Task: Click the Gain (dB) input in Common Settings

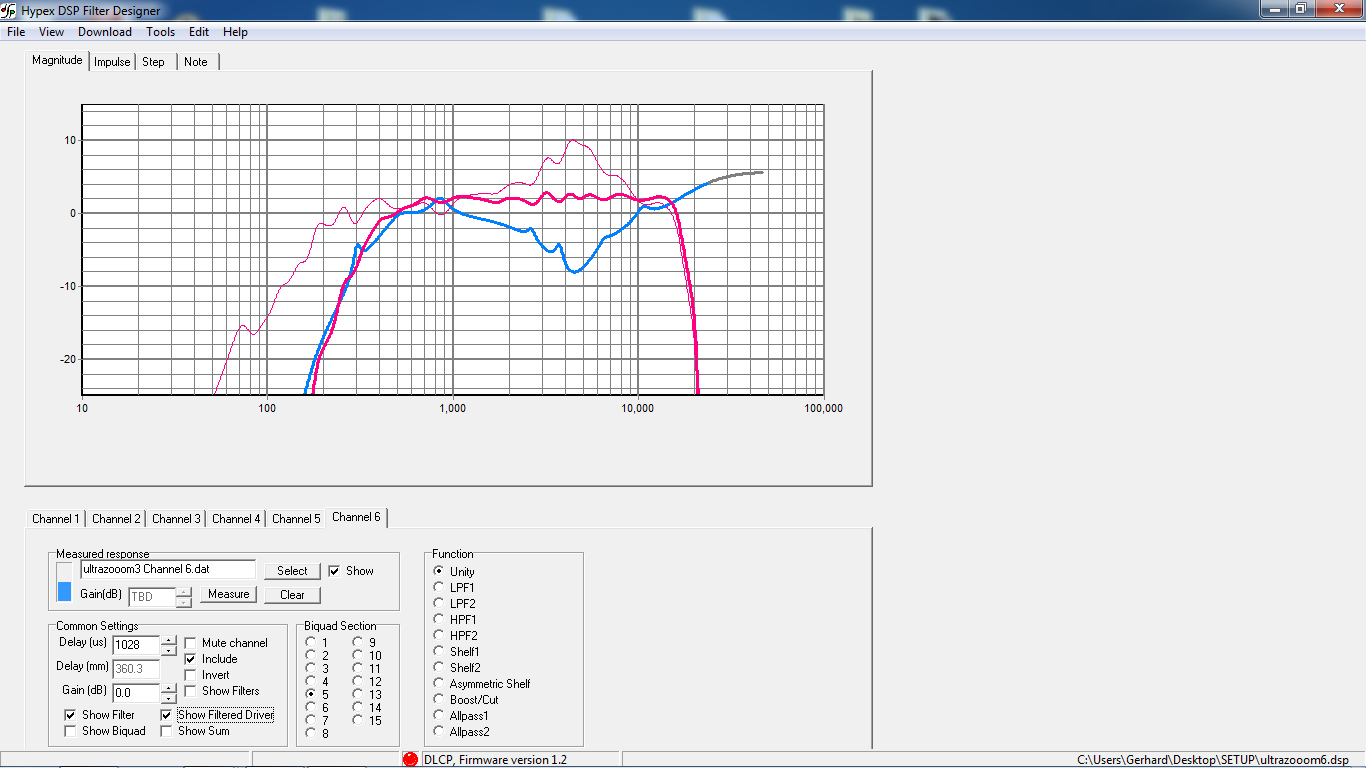Action: (x=136, y=693)
